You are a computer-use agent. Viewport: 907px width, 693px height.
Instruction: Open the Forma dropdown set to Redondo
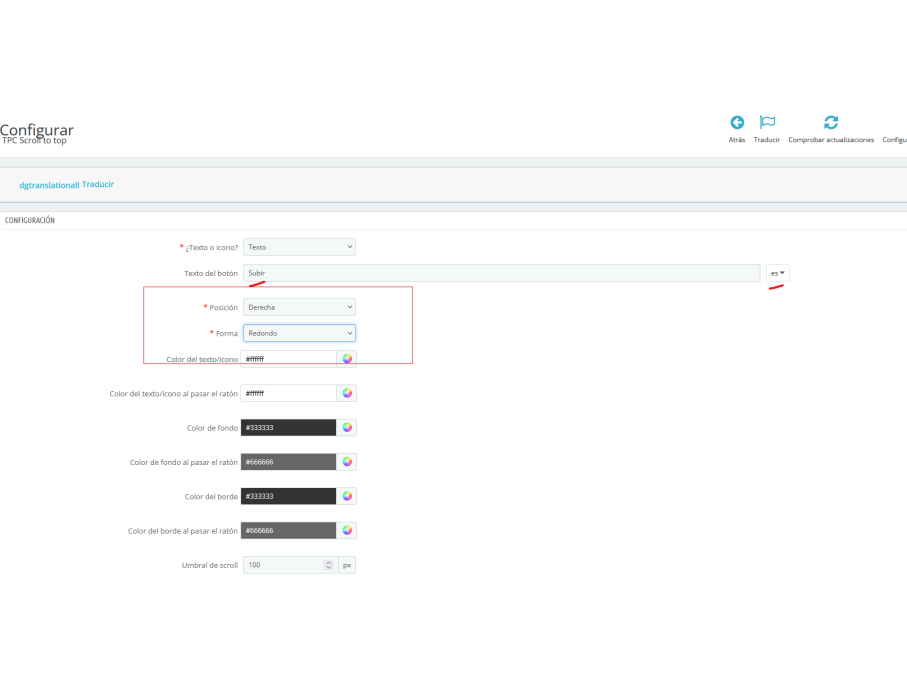point(299,333)
